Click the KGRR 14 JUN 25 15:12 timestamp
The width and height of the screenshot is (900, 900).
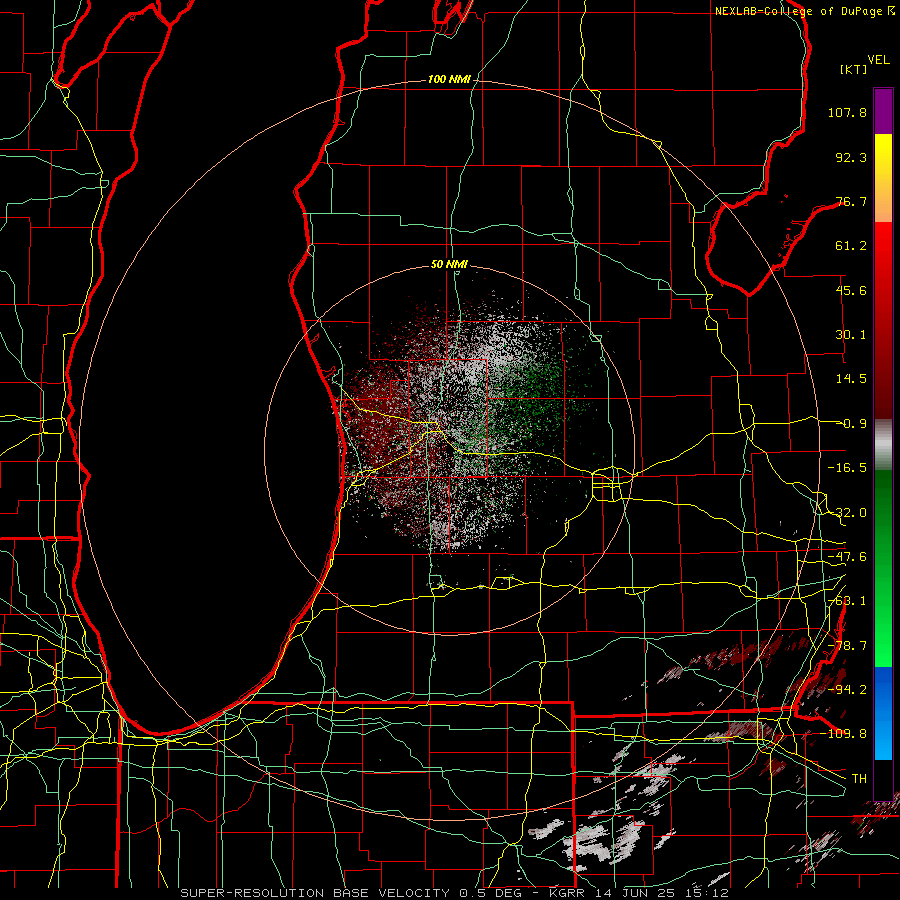(638, 893)
